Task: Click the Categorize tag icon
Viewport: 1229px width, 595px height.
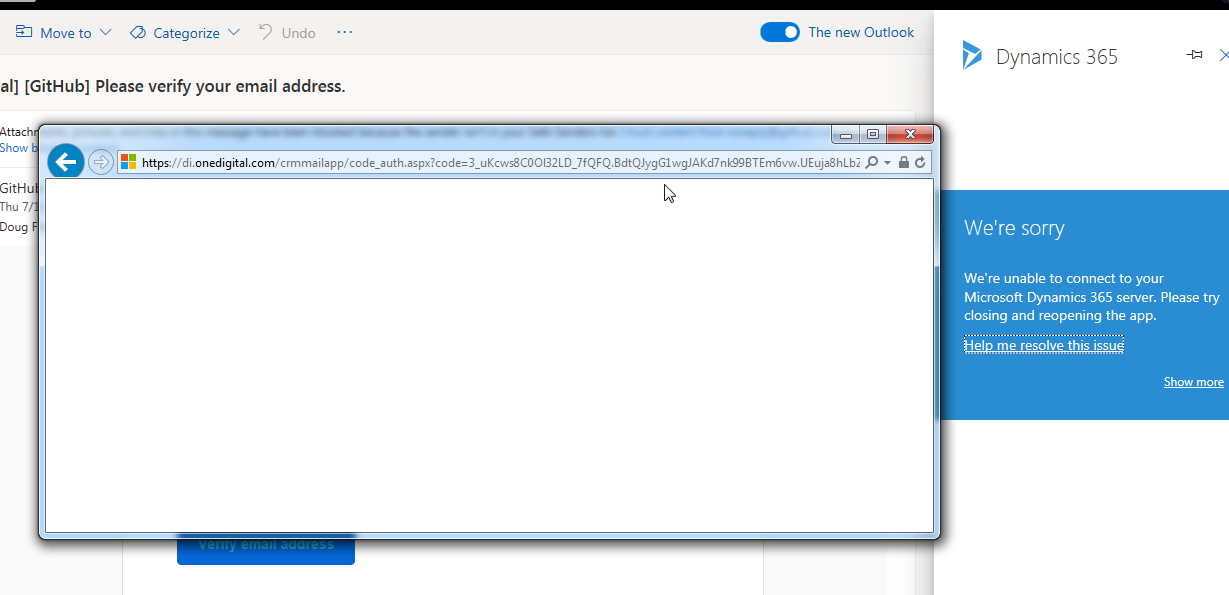Action: point(138,33)
